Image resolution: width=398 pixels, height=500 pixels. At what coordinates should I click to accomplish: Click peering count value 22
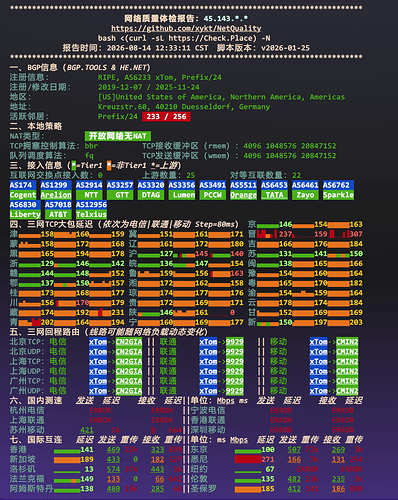click(297, 175)
